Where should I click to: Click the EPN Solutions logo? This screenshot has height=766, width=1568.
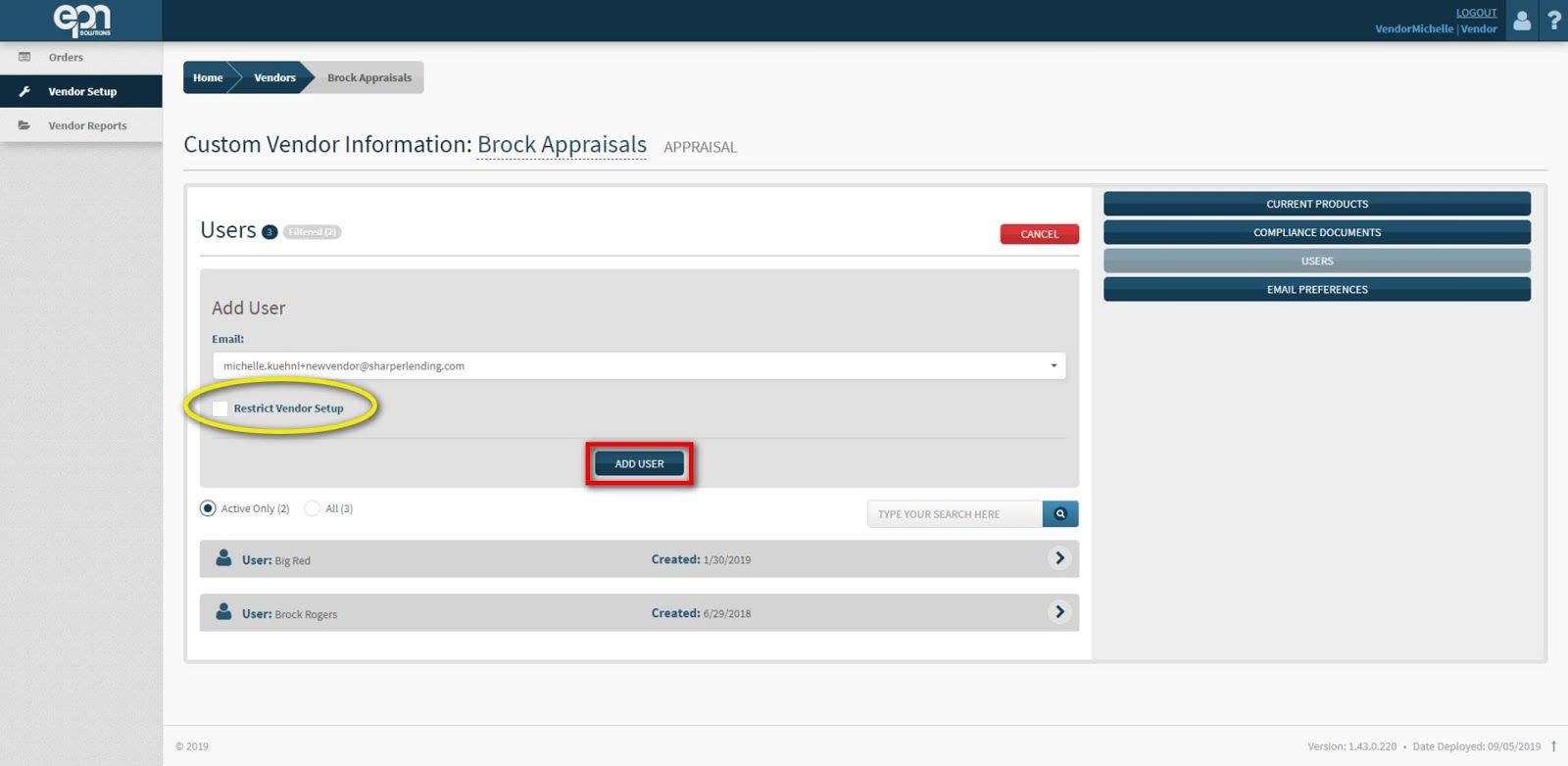[x=81, y=20]
